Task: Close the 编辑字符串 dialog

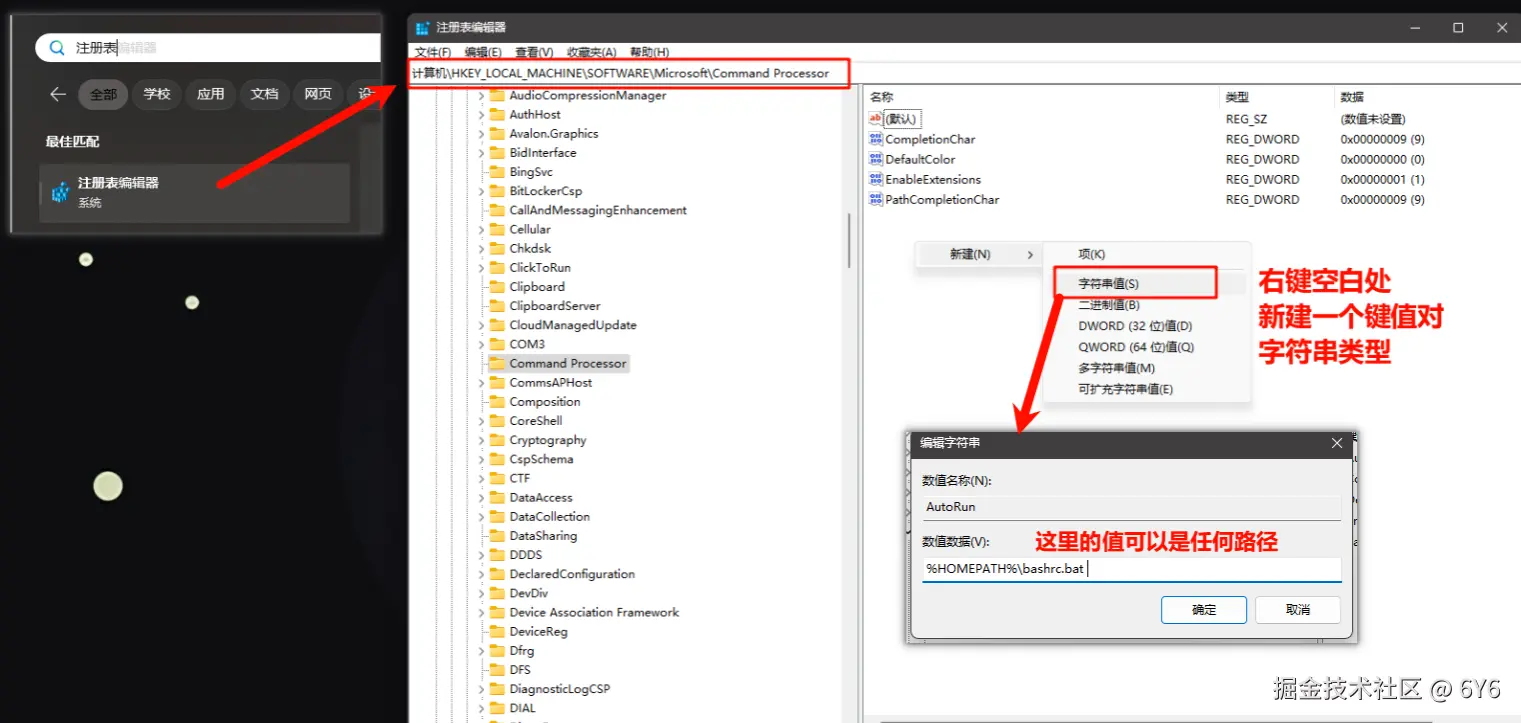Action: click(x=1336, y=443)
